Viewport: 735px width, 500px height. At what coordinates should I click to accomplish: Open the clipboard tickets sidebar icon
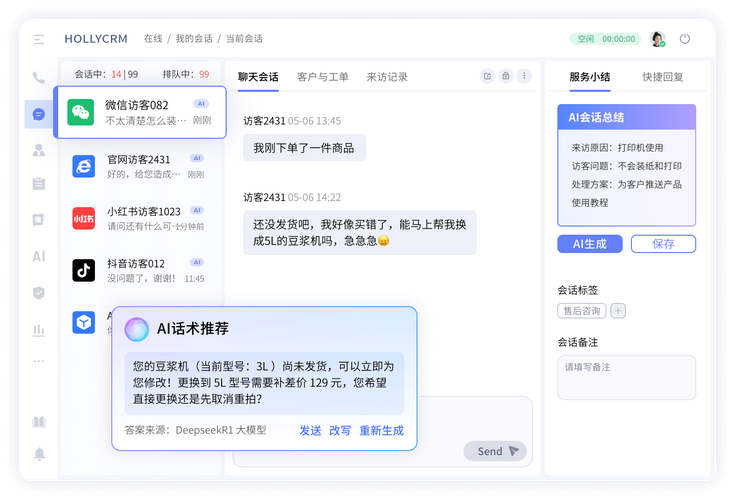(39, 184)
